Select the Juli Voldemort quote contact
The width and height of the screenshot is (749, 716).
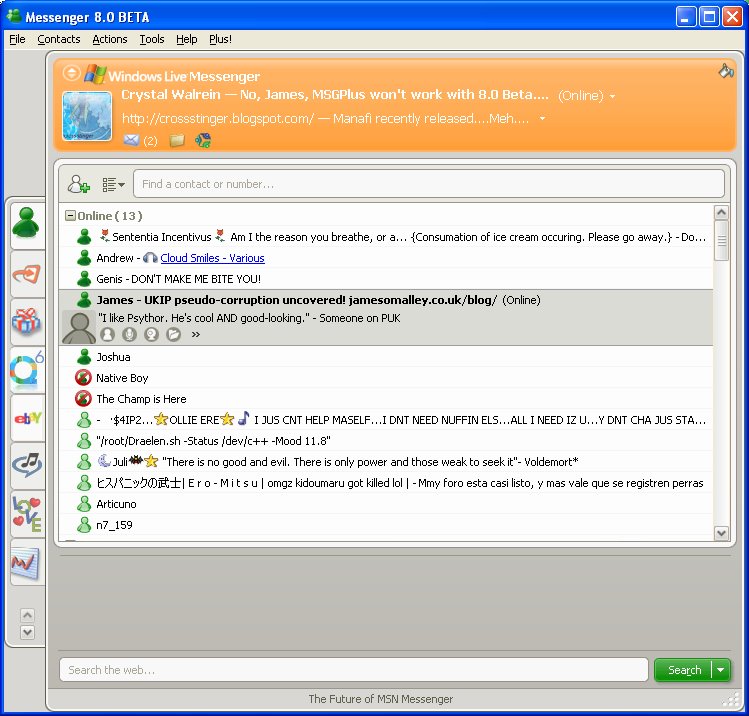click(x=385, y=461)
